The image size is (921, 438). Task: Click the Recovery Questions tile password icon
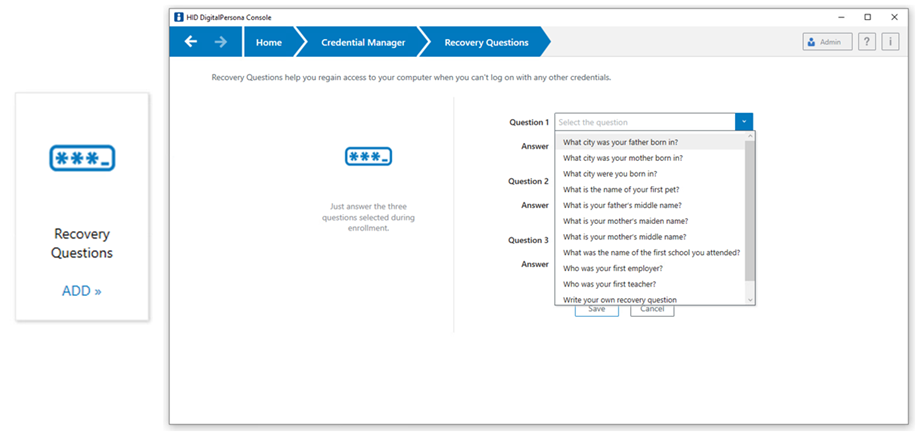(x=82, y=158)
